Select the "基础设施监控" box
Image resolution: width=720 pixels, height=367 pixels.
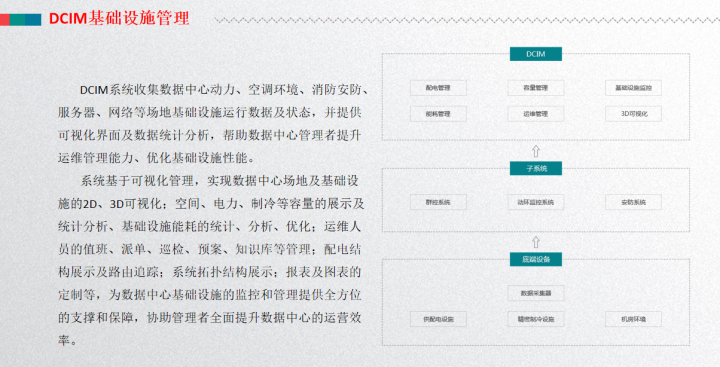click(x=633, y=88)
